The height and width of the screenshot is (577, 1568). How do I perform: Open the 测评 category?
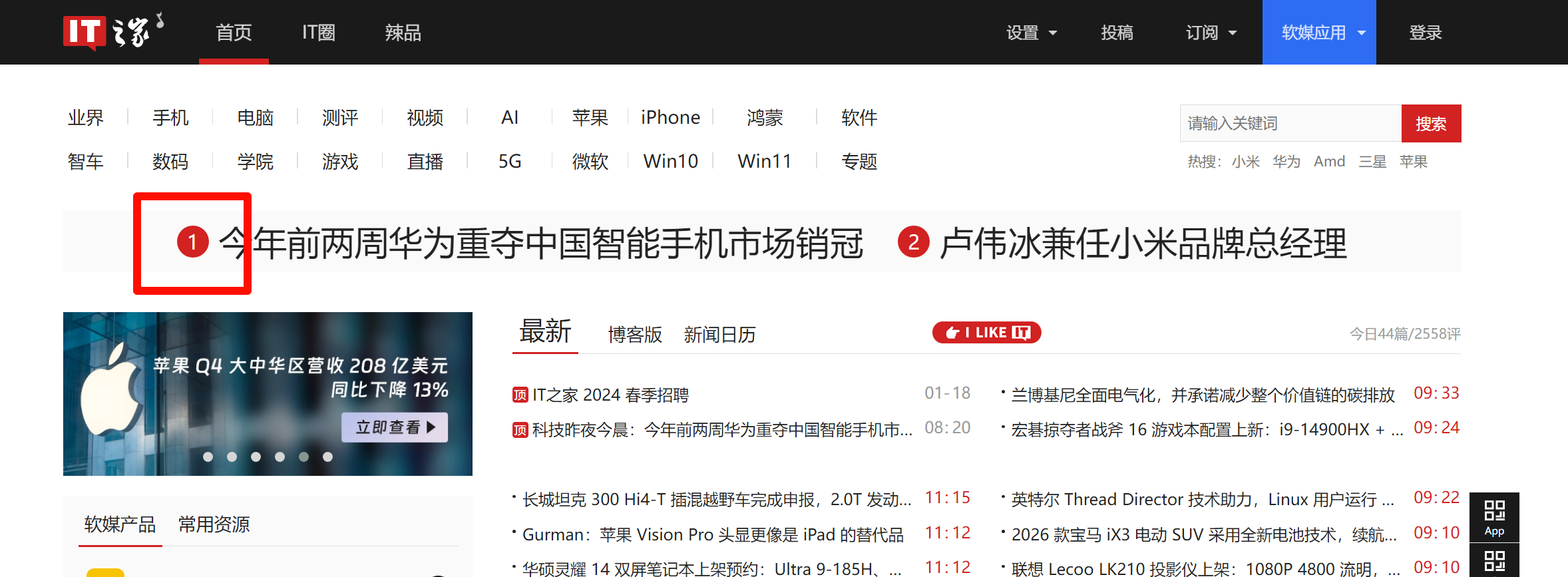340,118
